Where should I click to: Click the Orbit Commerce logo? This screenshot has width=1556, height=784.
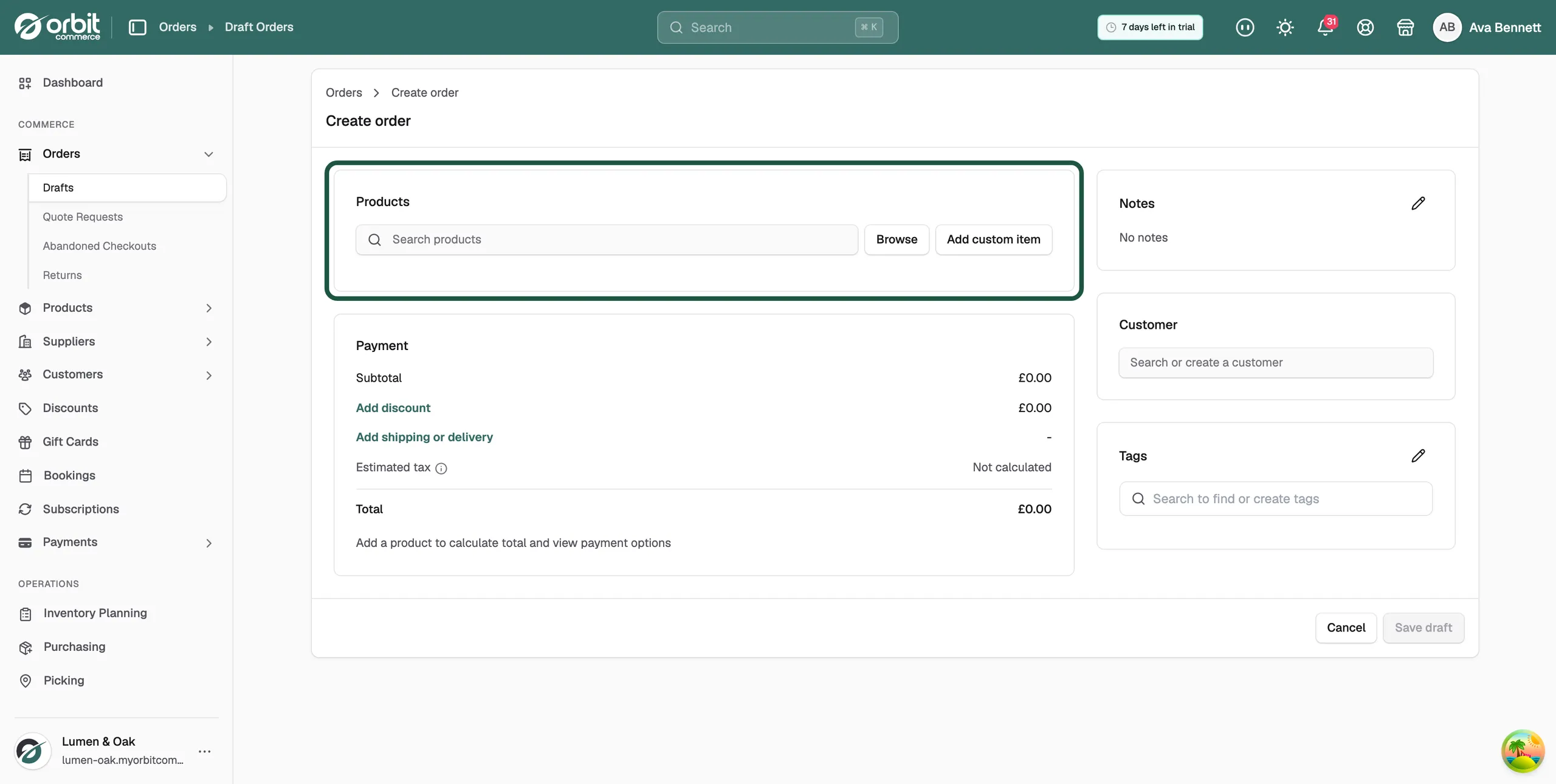click(57, 27)
